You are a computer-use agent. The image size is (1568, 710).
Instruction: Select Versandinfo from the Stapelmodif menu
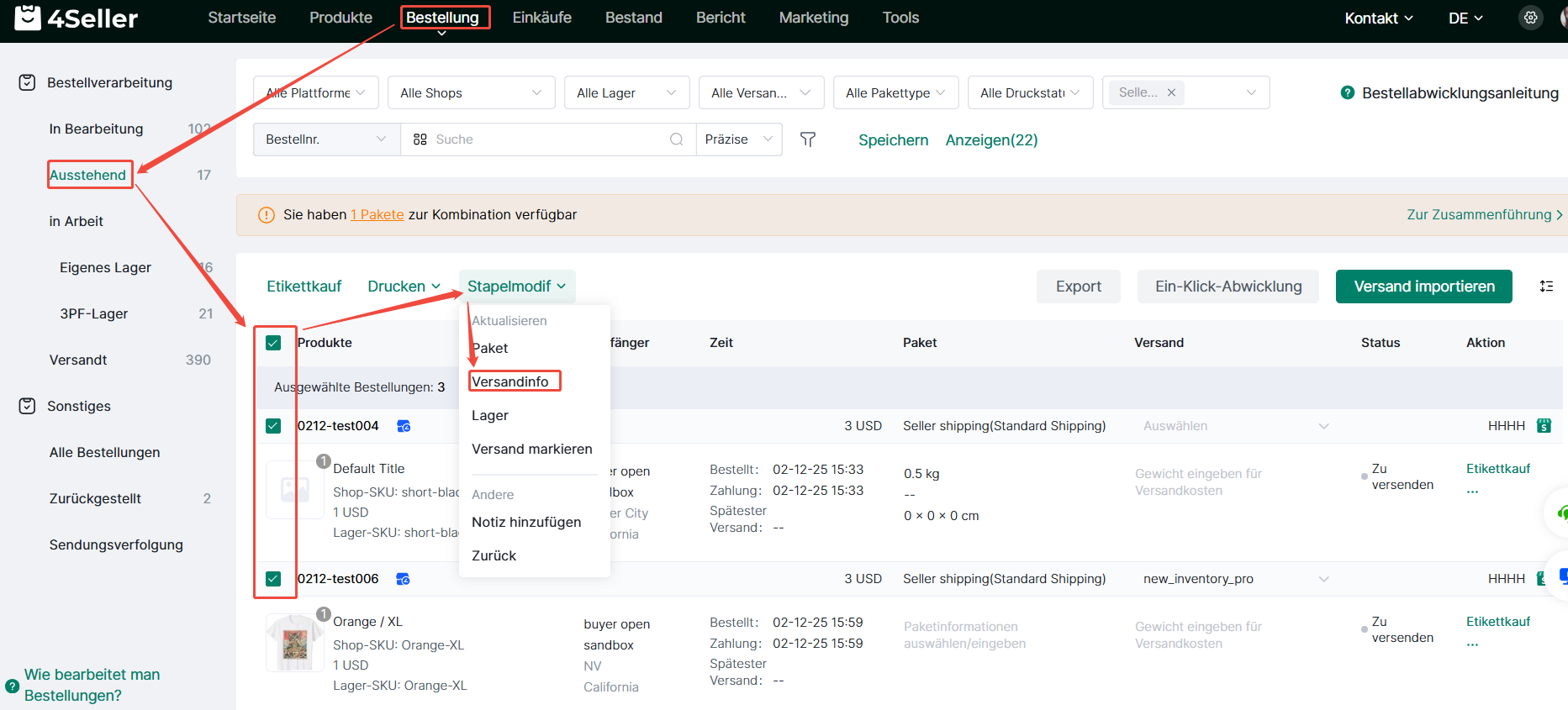coord(510,381)
